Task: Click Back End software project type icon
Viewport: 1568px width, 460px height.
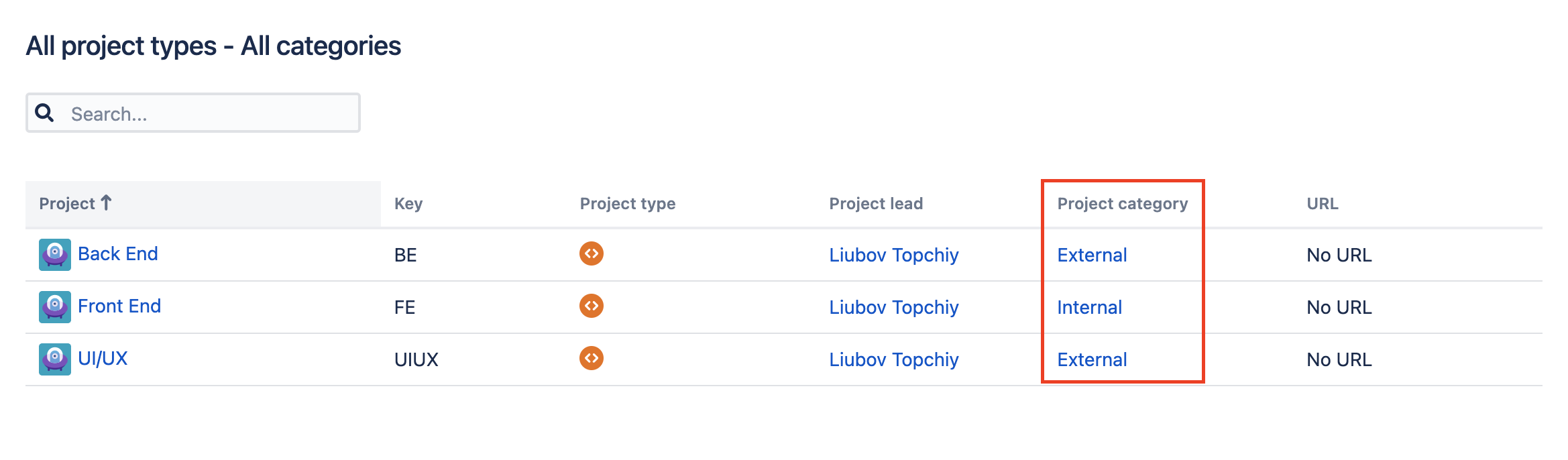Action: [591, 254]
